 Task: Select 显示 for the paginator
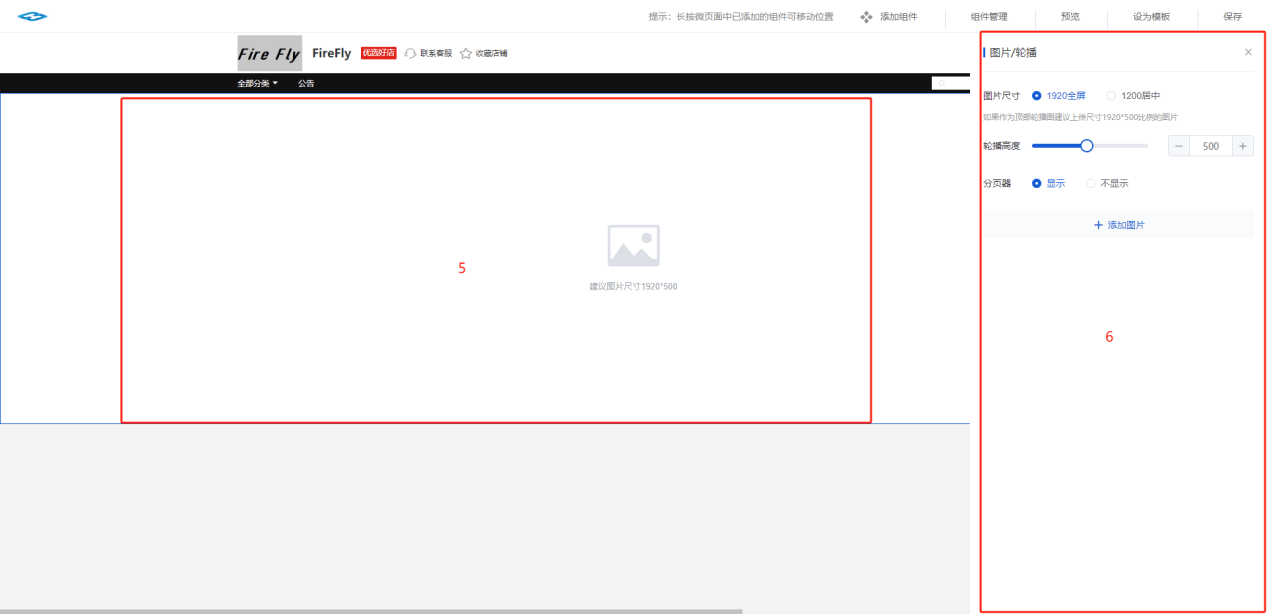click(1048, 183)
